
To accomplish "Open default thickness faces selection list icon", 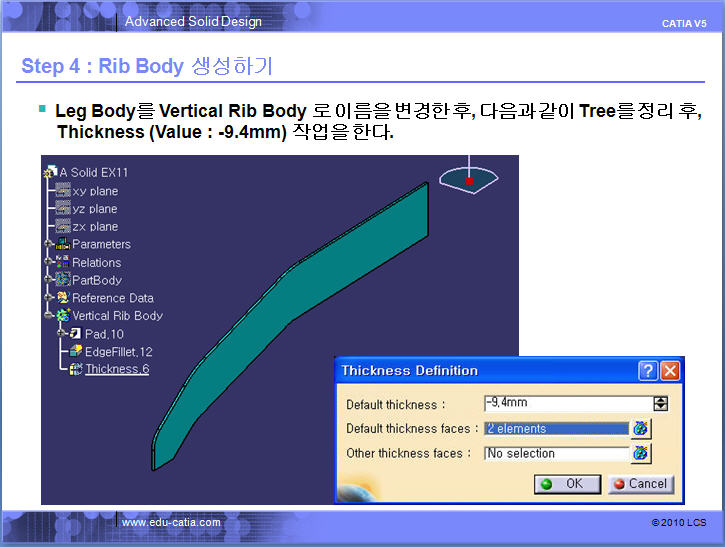I will click(641, 429).
